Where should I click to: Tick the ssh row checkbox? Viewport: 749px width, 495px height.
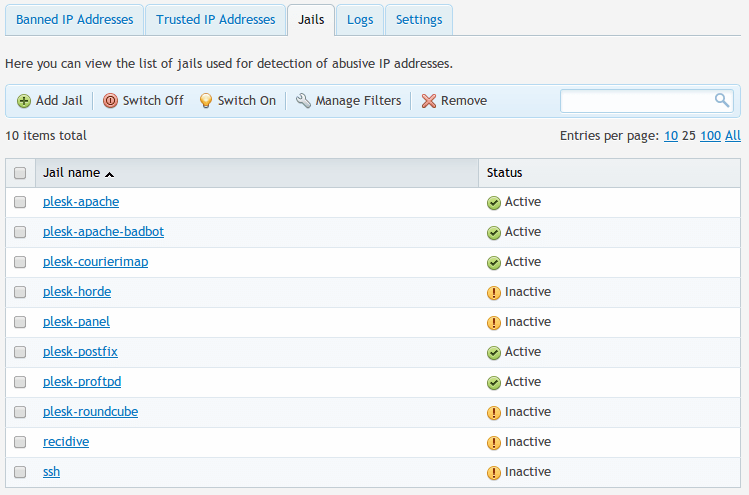pos(20,472)
